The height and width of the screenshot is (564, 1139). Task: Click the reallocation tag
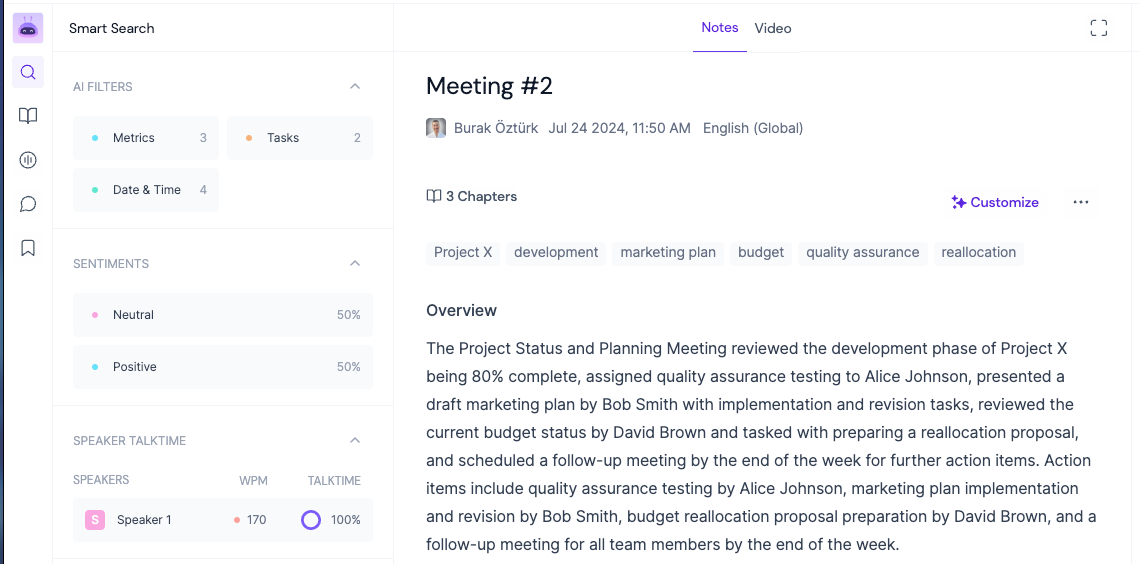point(978,253)
